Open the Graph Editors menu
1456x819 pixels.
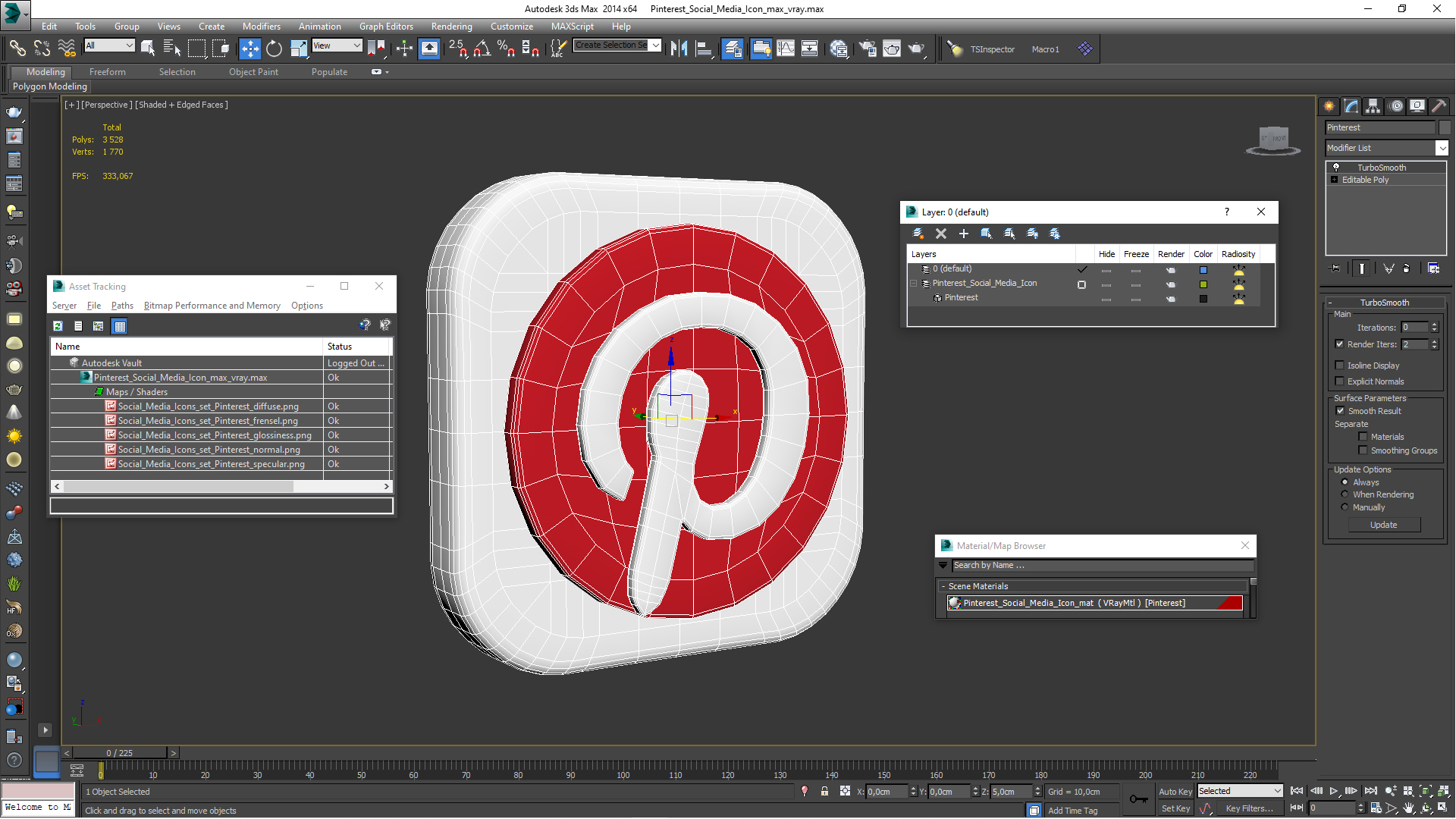pyautogui.click(x=386, y=27)
